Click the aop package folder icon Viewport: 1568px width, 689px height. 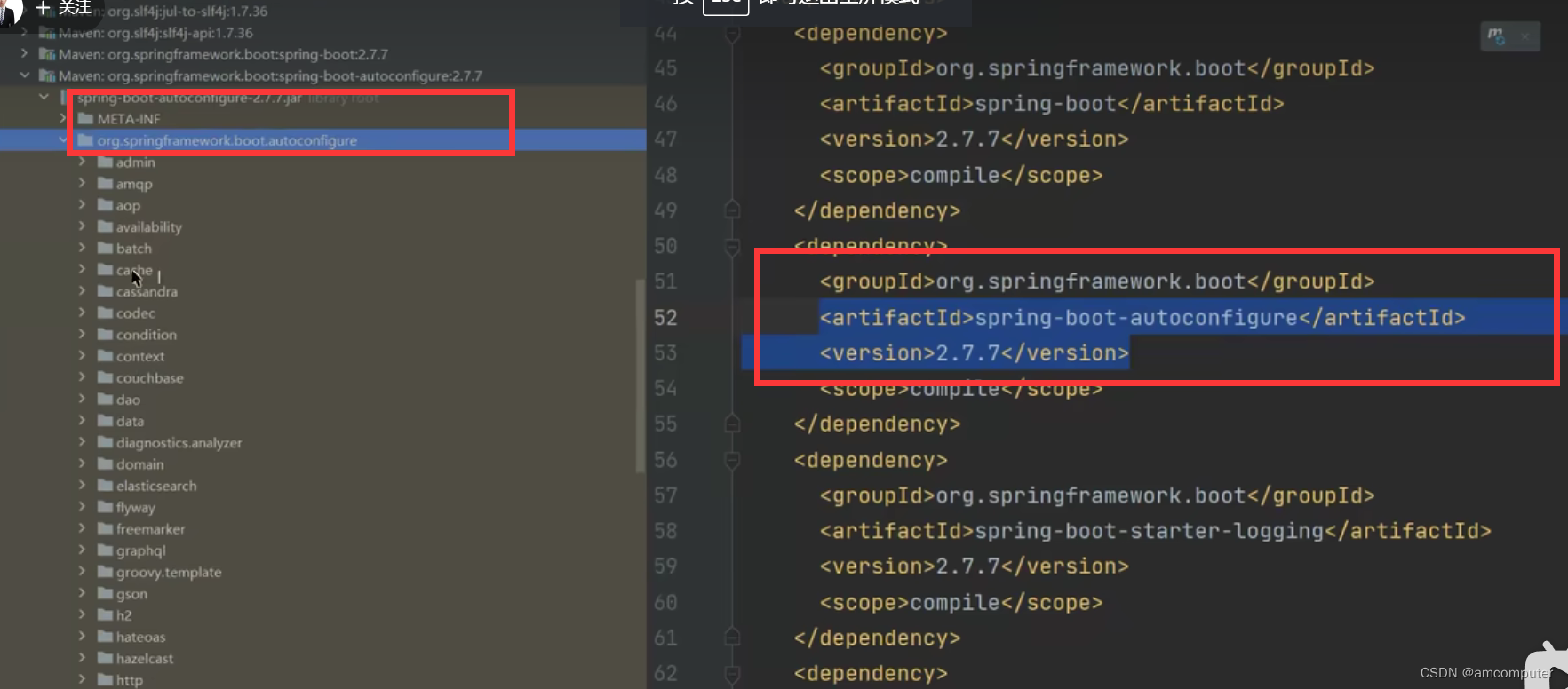pos(105,205)
